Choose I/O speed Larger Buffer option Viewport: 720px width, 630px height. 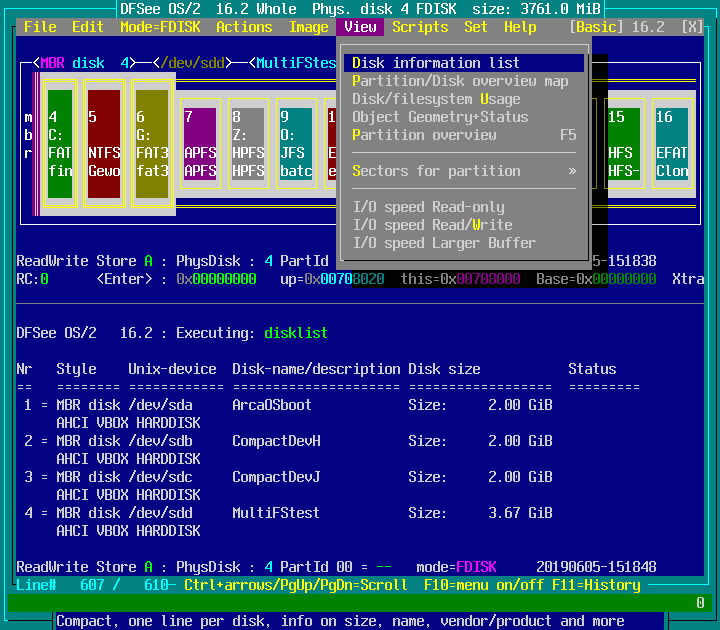(x=444, y=243)
